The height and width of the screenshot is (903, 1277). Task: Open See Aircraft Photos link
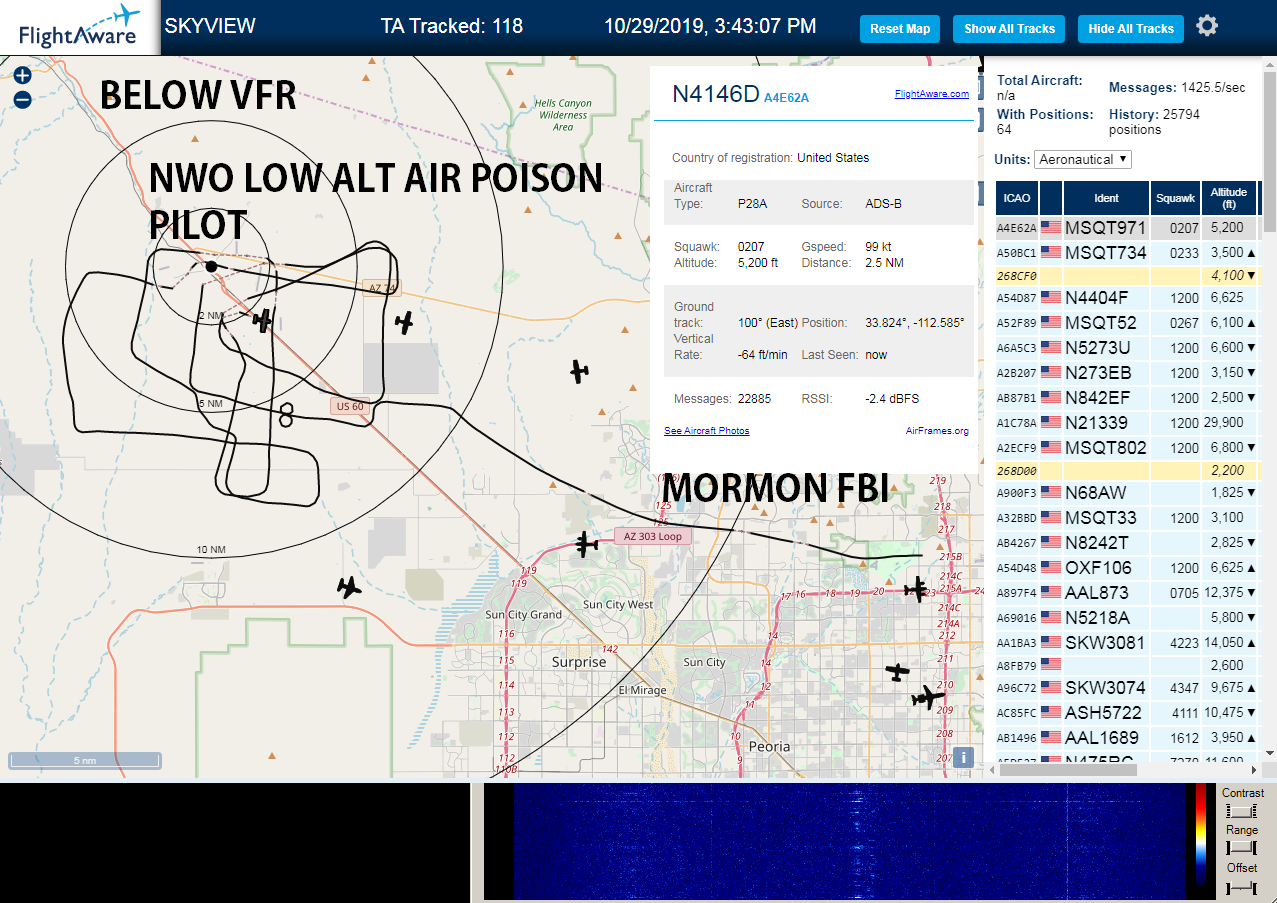click(707, 431)
